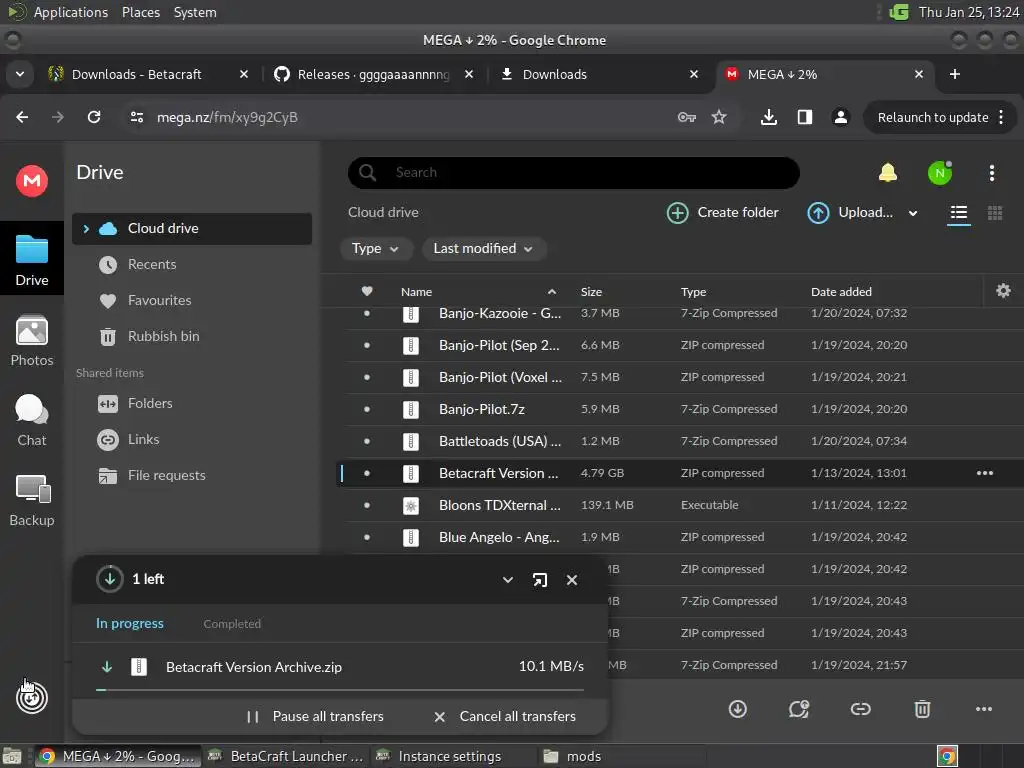Open more actions dots in bottom bar
The height and width of the screenshot is (768, 1024).
pos(984,709)
